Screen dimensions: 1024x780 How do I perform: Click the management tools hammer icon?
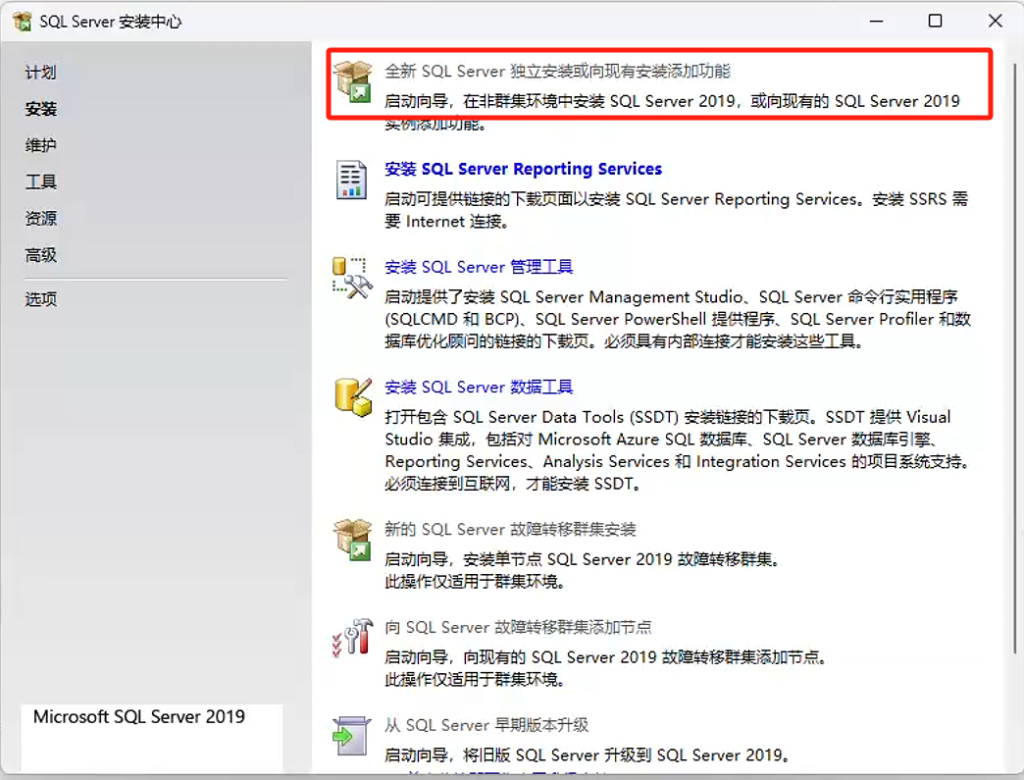click(x=352, y=278)
